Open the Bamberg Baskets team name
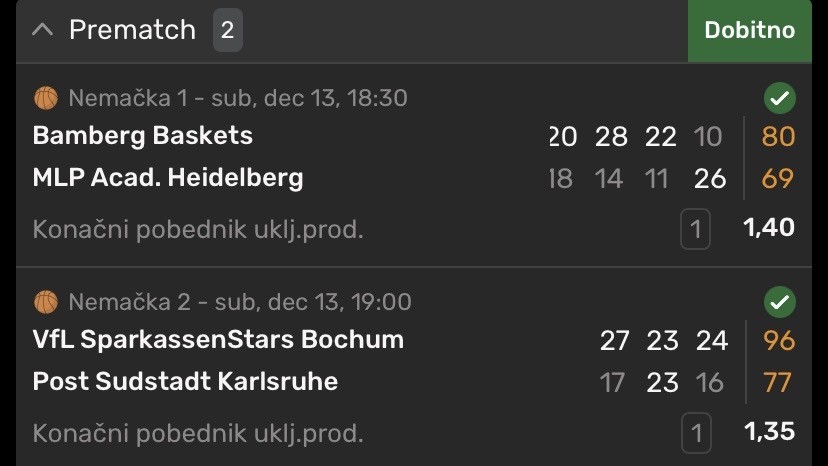 (x=143, y=136)
